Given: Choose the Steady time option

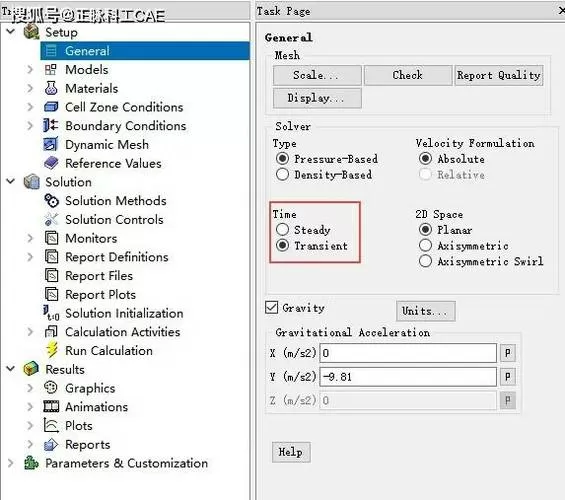Looking at the screenshot, I should pos(282,229).
